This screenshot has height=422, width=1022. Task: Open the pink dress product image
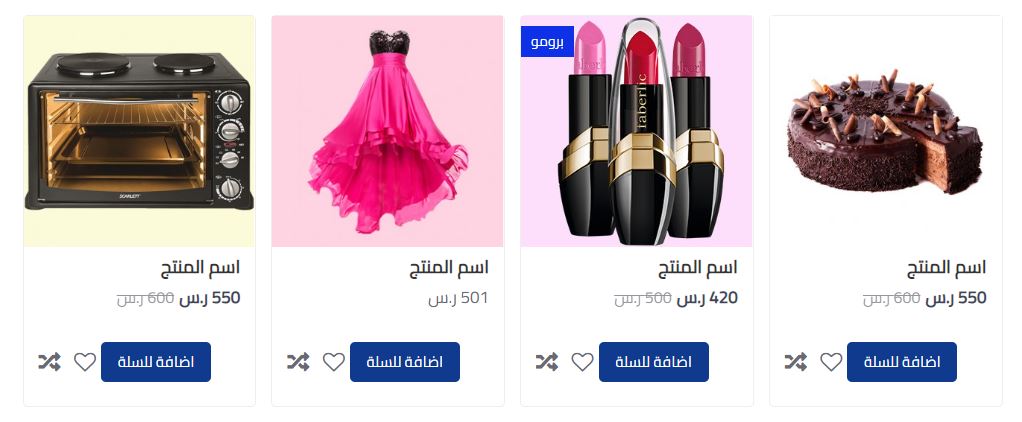tap(388, 131)
